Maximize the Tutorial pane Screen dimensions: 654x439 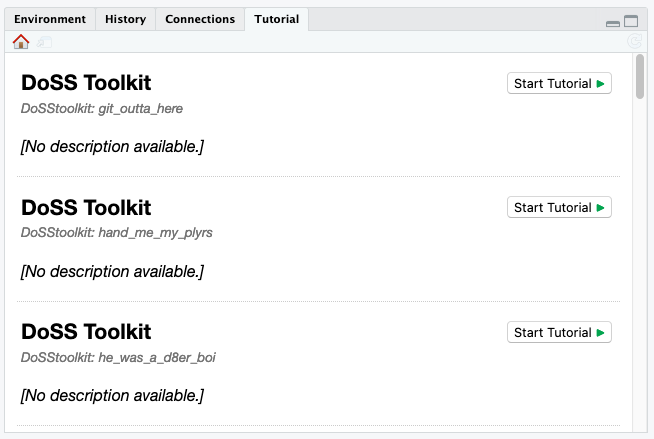click(x=631, y=21)
